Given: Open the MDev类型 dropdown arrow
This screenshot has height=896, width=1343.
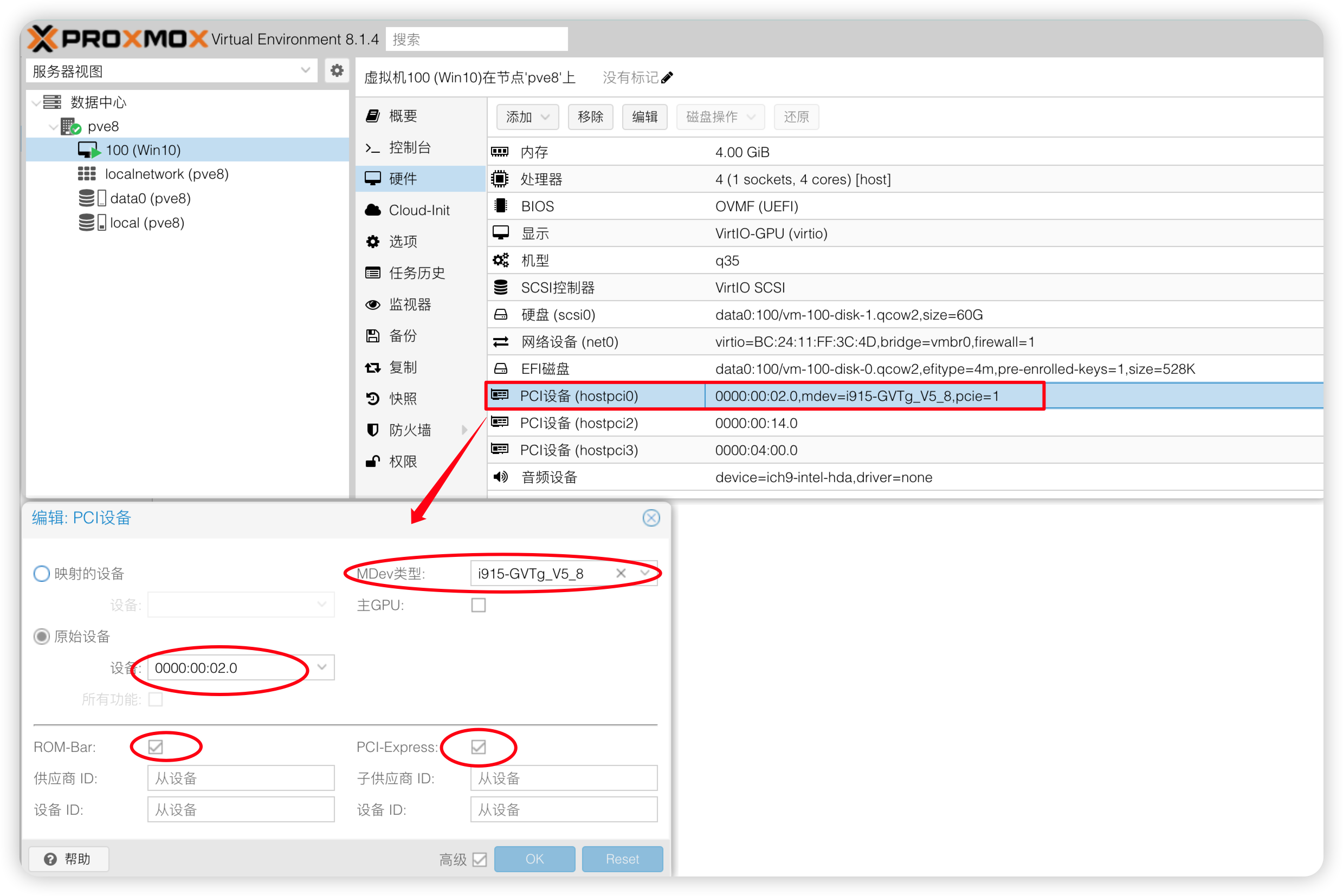Looking at the screenshot, I should tap(645, 573).
